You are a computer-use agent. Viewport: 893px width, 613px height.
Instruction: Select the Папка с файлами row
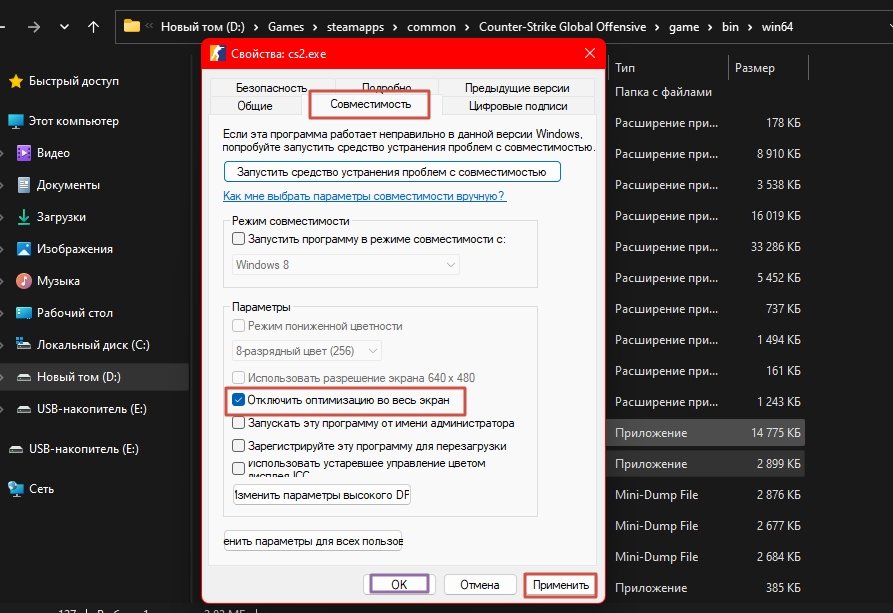(x=706, y=92)
